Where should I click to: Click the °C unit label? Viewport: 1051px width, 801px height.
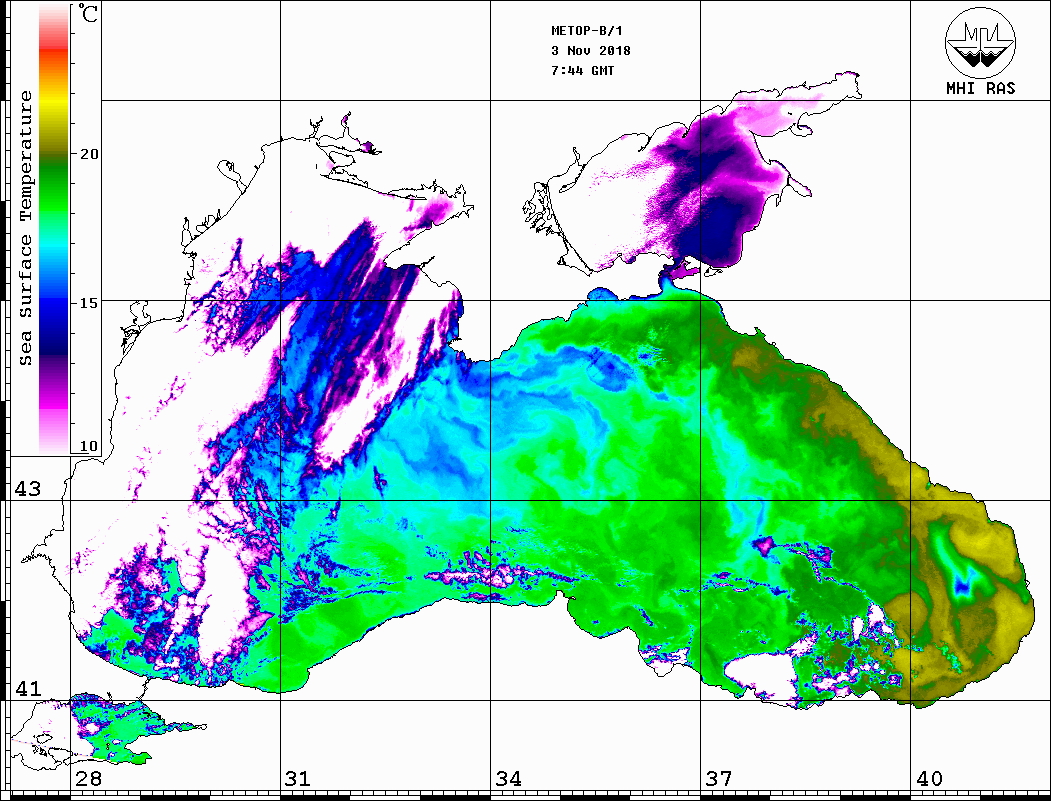(x=88, y=13)
